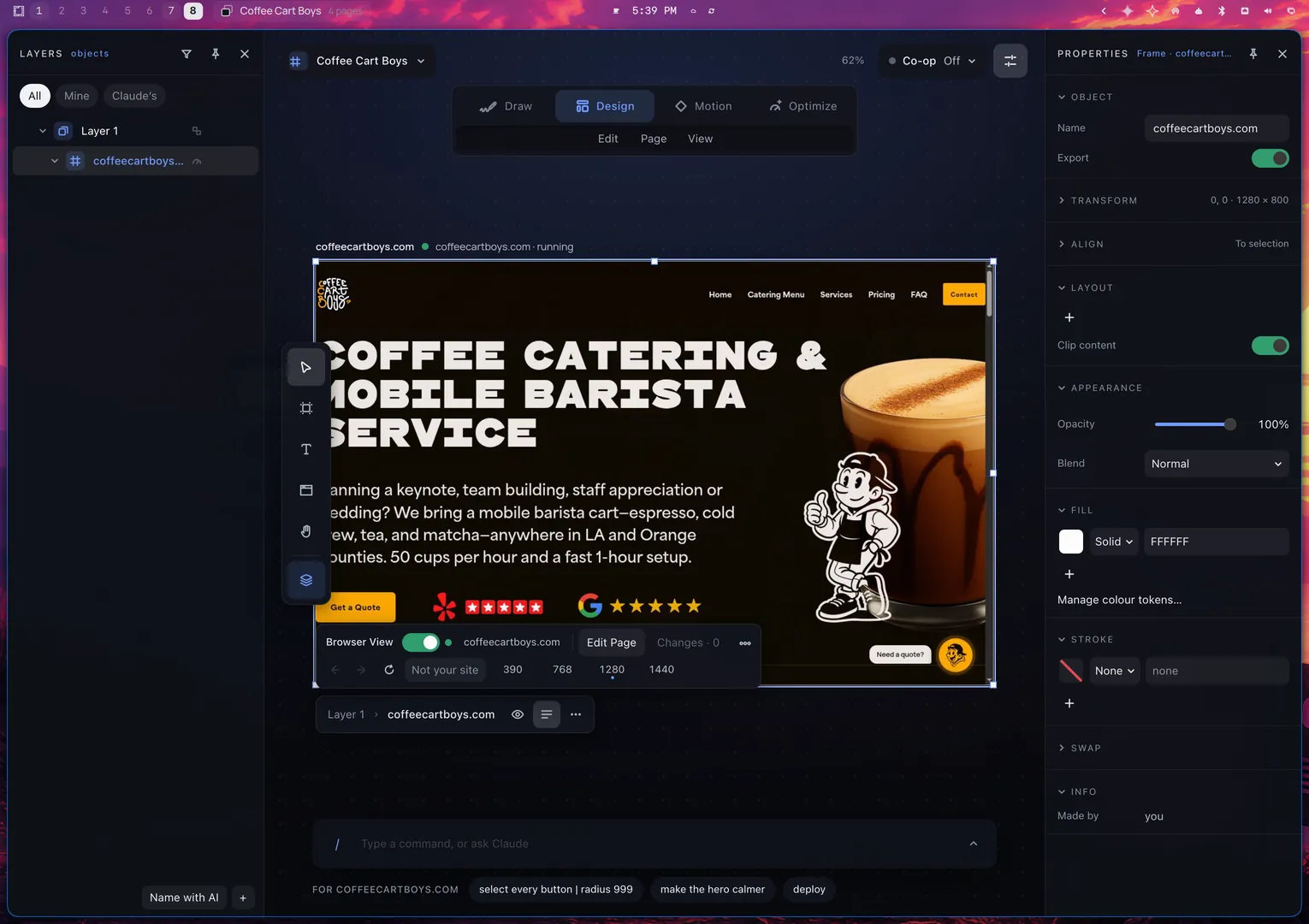Open the Blend mode Normal dropdown
Screen dimensions: 1309x924
[x=1217, y=464]
